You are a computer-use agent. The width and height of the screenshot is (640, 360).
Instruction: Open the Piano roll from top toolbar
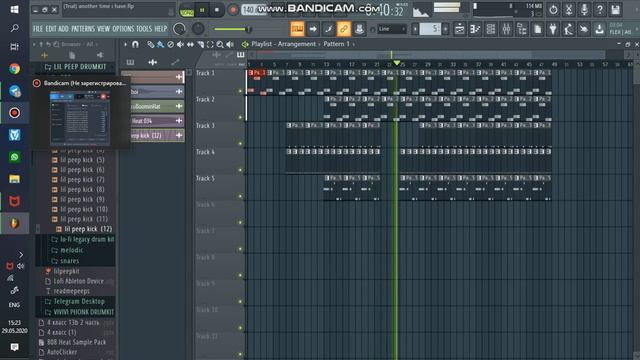[x=475, y=29]
